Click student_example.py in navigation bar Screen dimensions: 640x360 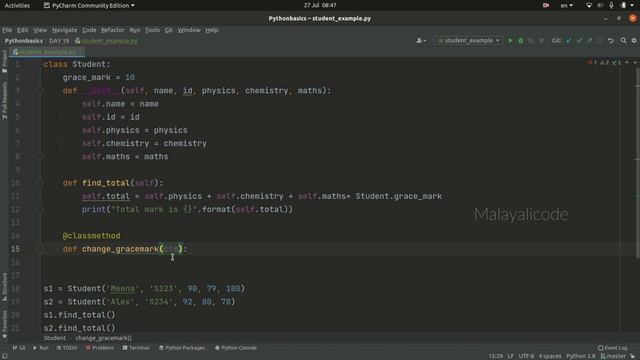[106, 41]
